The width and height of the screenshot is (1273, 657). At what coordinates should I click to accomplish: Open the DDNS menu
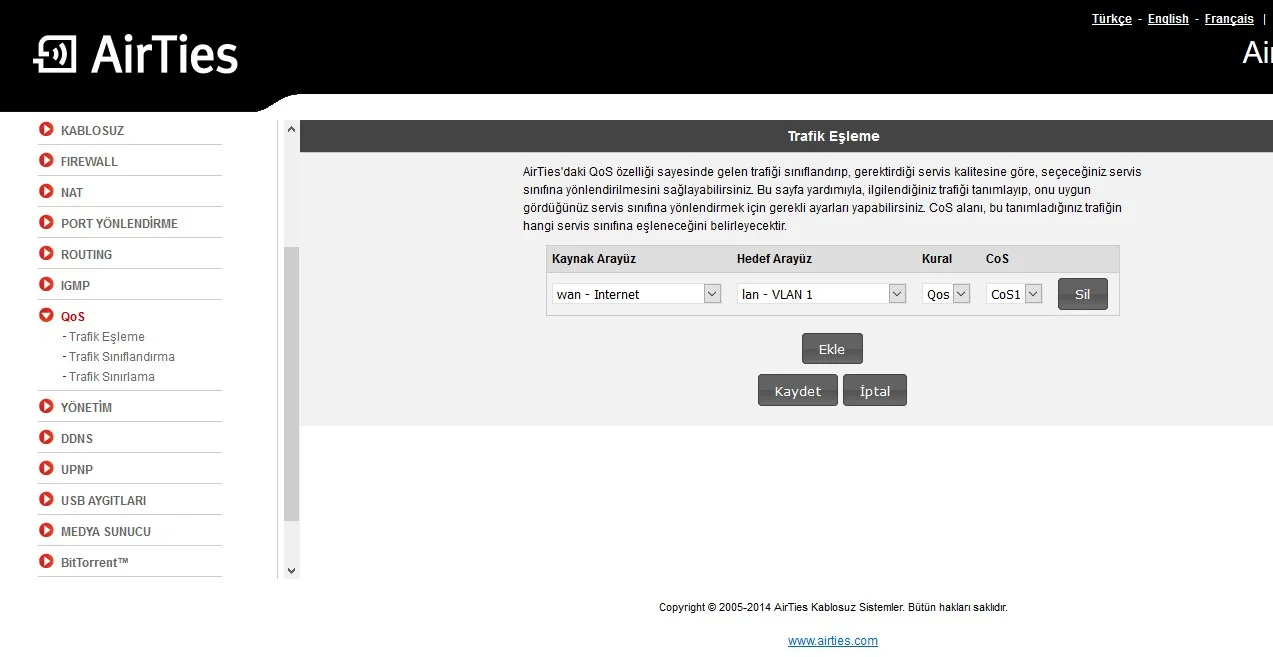pos(77,439)
